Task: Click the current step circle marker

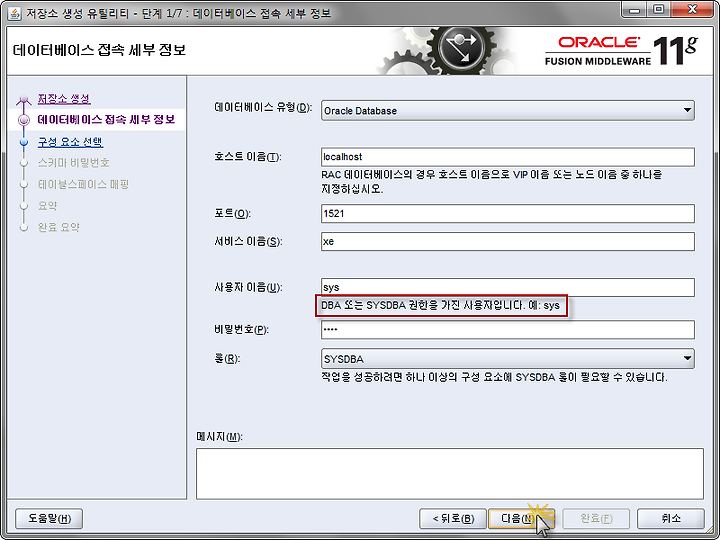Action: [x=24, y=120]
